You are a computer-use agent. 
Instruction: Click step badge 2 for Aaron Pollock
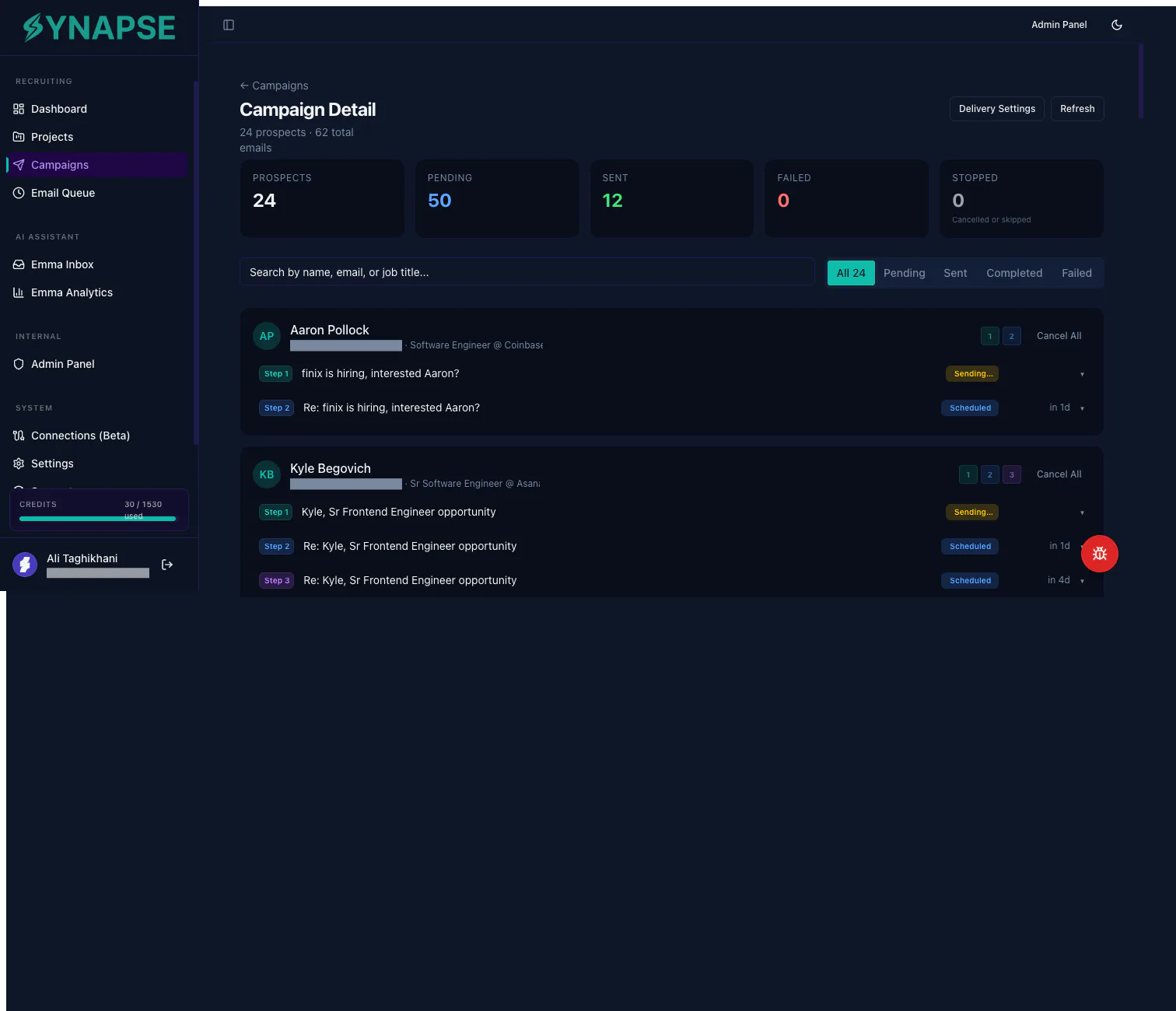point(1012,336)
